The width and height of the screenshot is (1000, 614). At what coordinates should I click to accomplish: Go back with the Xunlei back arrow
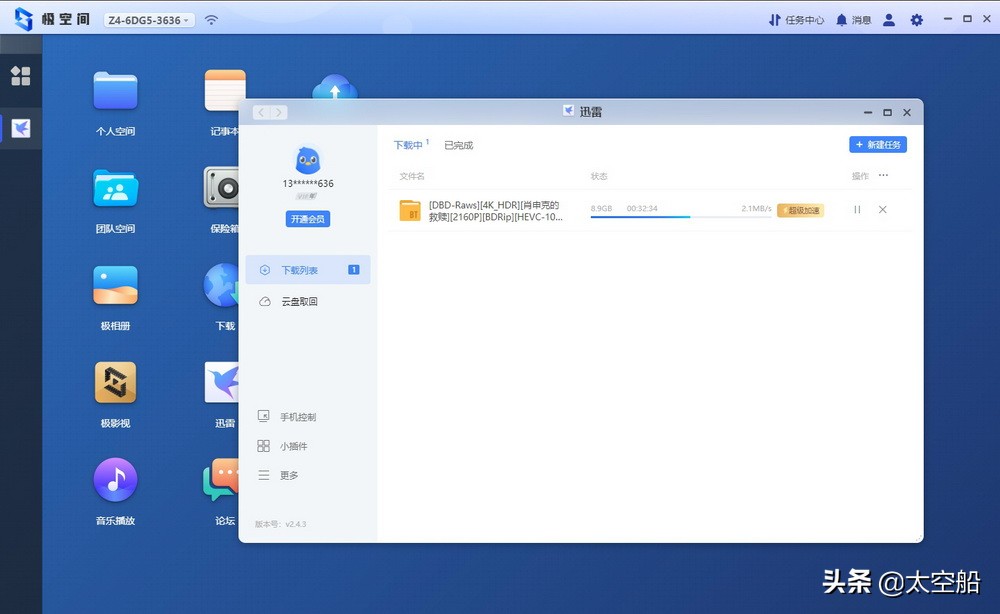coord(261,112)
